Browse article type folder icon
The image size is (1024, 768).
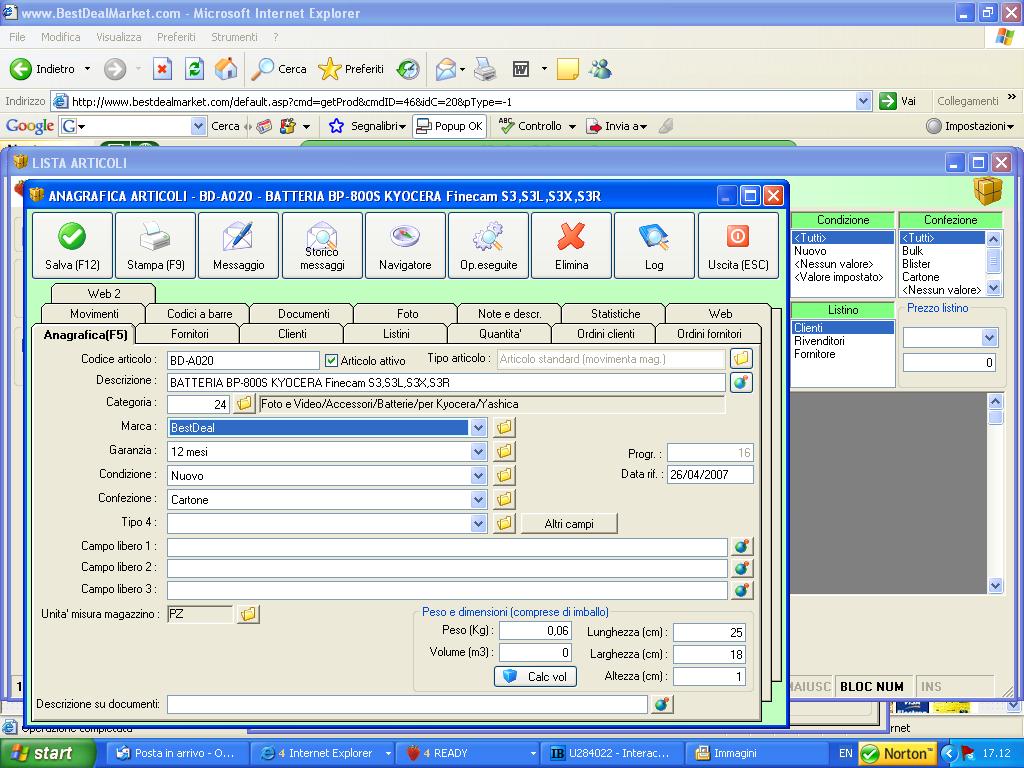click(741, 359)
